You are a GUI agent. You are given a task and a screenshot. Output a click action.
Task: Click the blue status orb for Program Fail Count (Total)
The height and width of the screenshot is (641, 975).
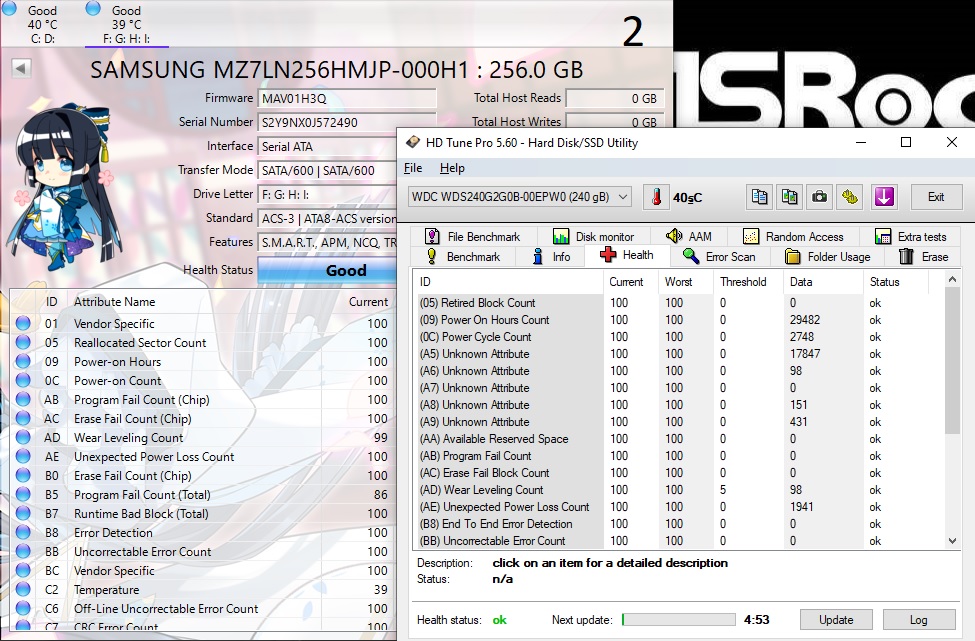pyautogui.click(x=23, y=494)
